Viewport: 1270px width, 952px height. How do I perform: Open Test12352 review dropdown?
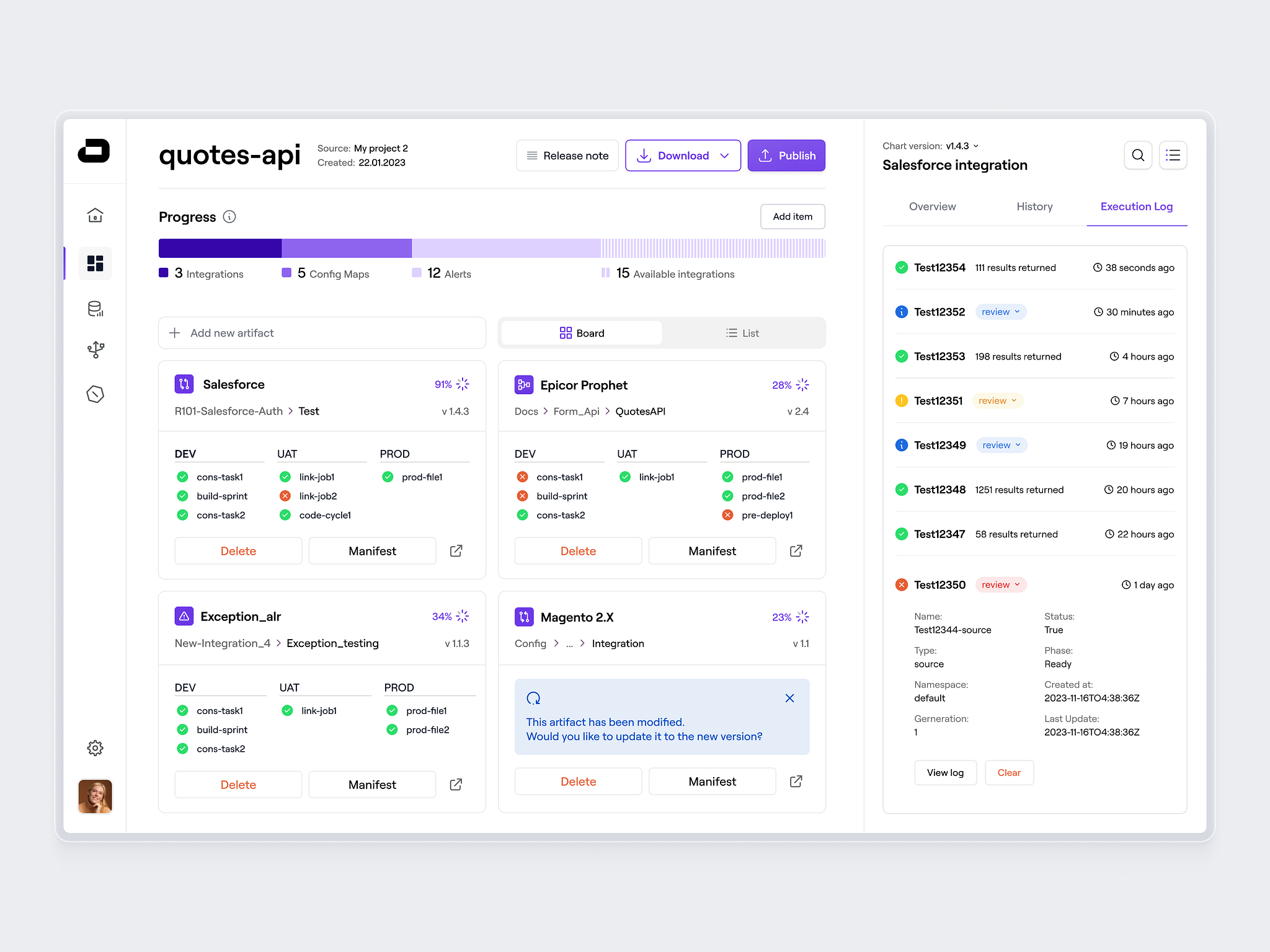1001,312
